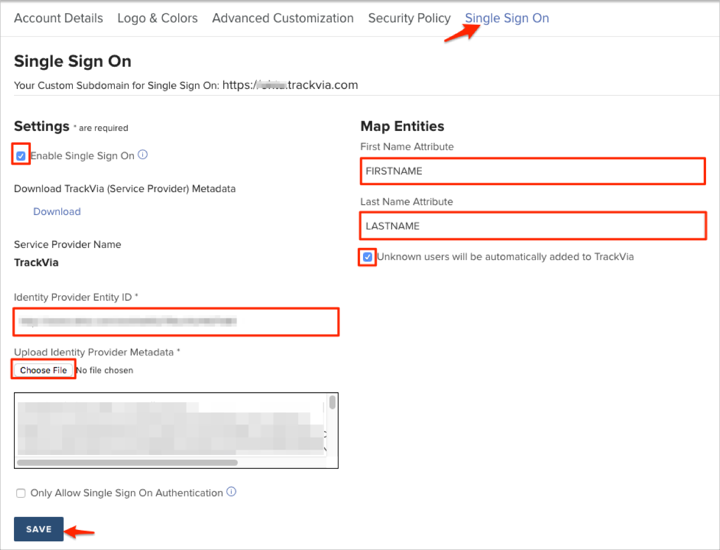Select the Security Policy tab

pos(409,18)
